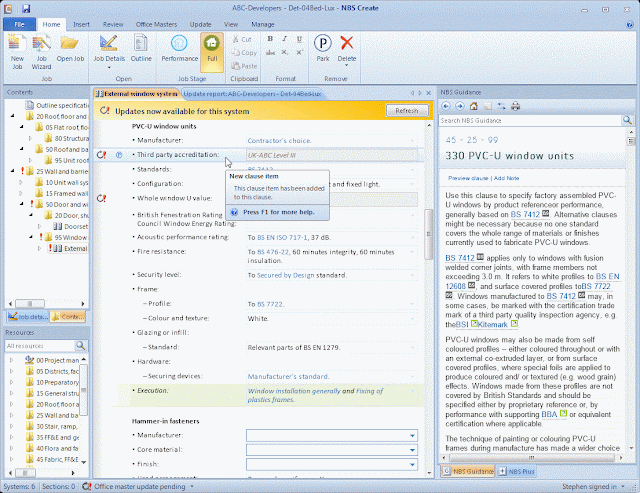Click the Delete red X icon
Image resolution: width=640 pixels, height=493 pixels.
[x=347, y=43]
